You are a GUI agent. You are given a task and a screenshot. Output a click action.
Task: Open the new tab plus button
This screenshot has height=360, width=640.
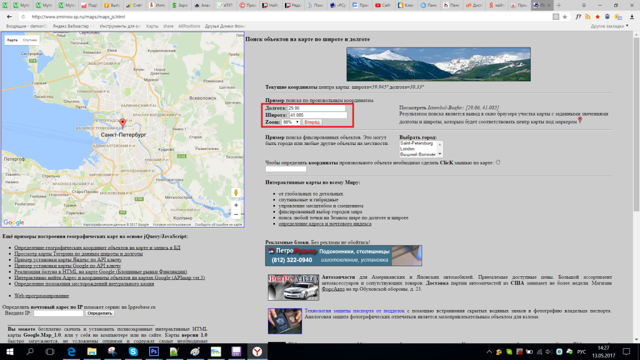[559, 5]
